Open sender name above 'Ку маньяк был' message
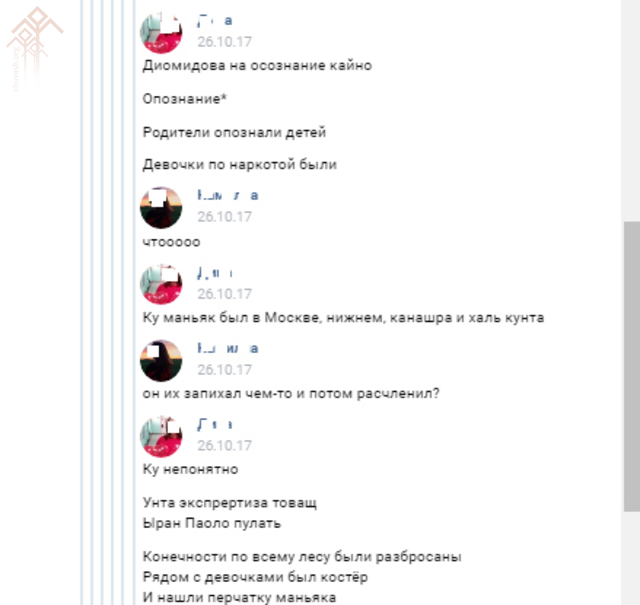Screen dimensions: 640x605 pyautogui.click(x=215, y=273)
